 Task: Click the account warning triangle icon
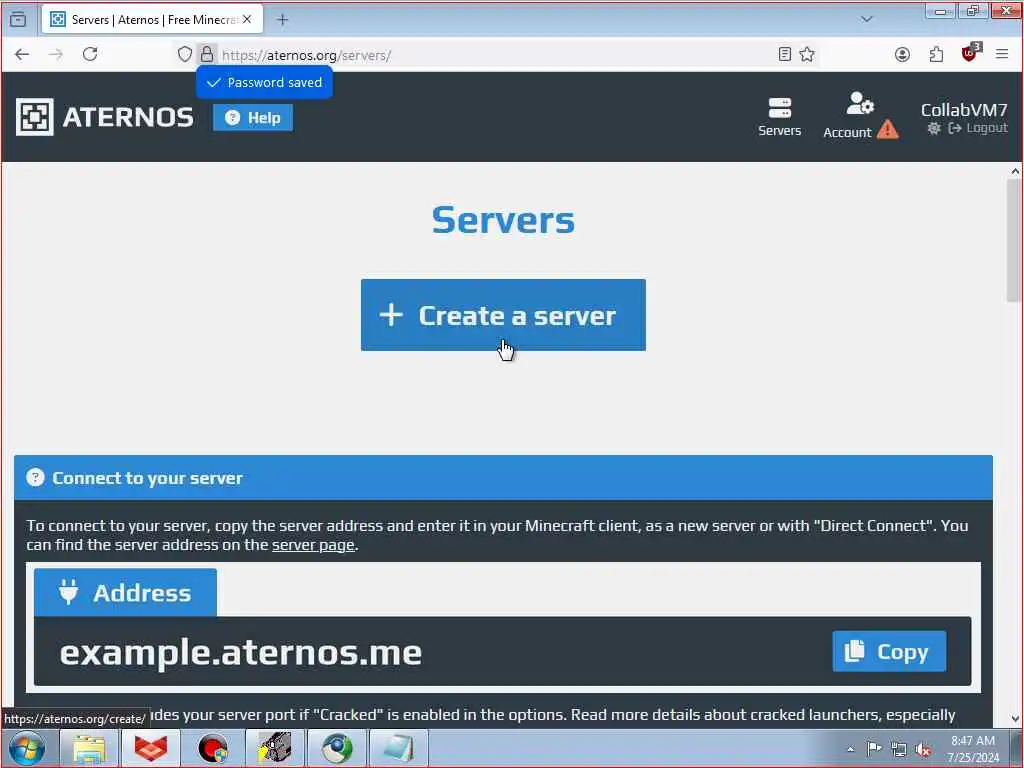pyautogui.click(x=888, y=129)
